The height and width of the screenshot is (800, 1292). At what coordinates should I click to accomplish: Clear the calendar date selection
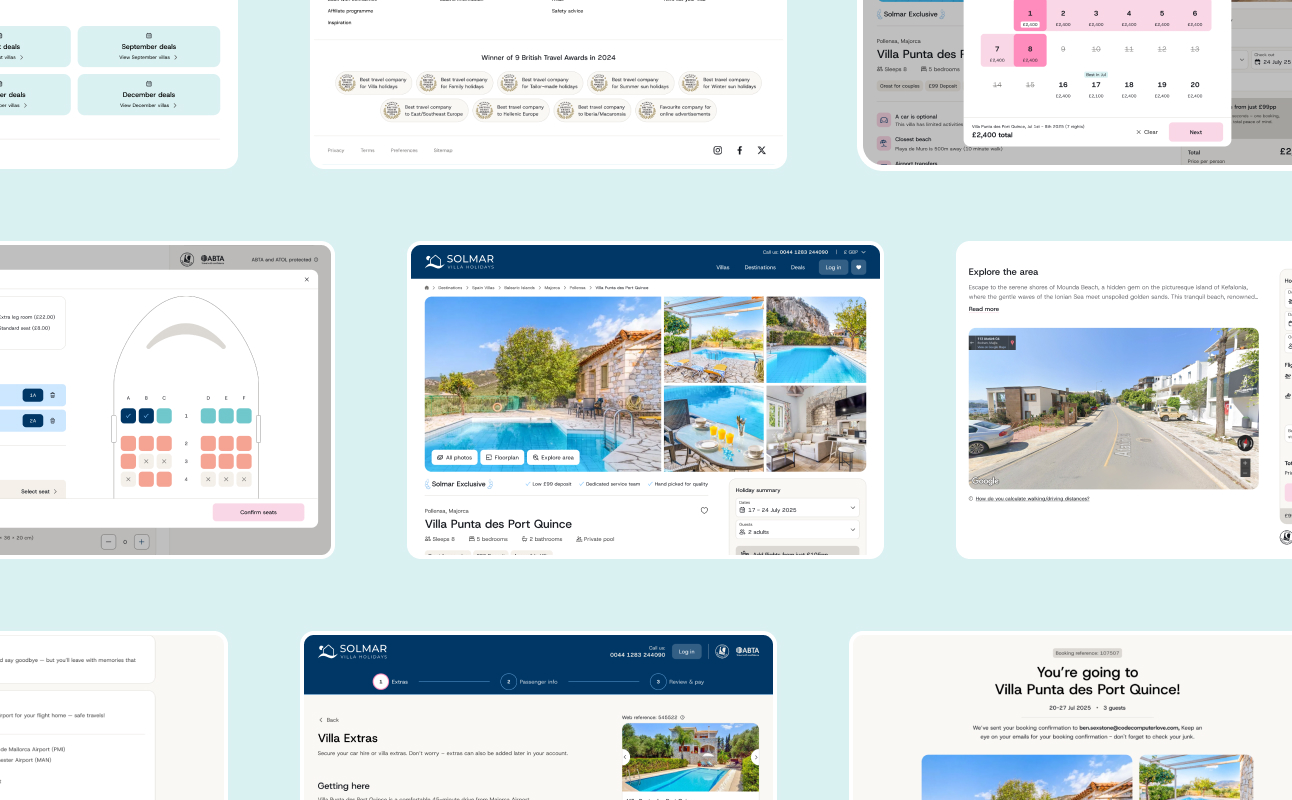[x=1147, y=132]
